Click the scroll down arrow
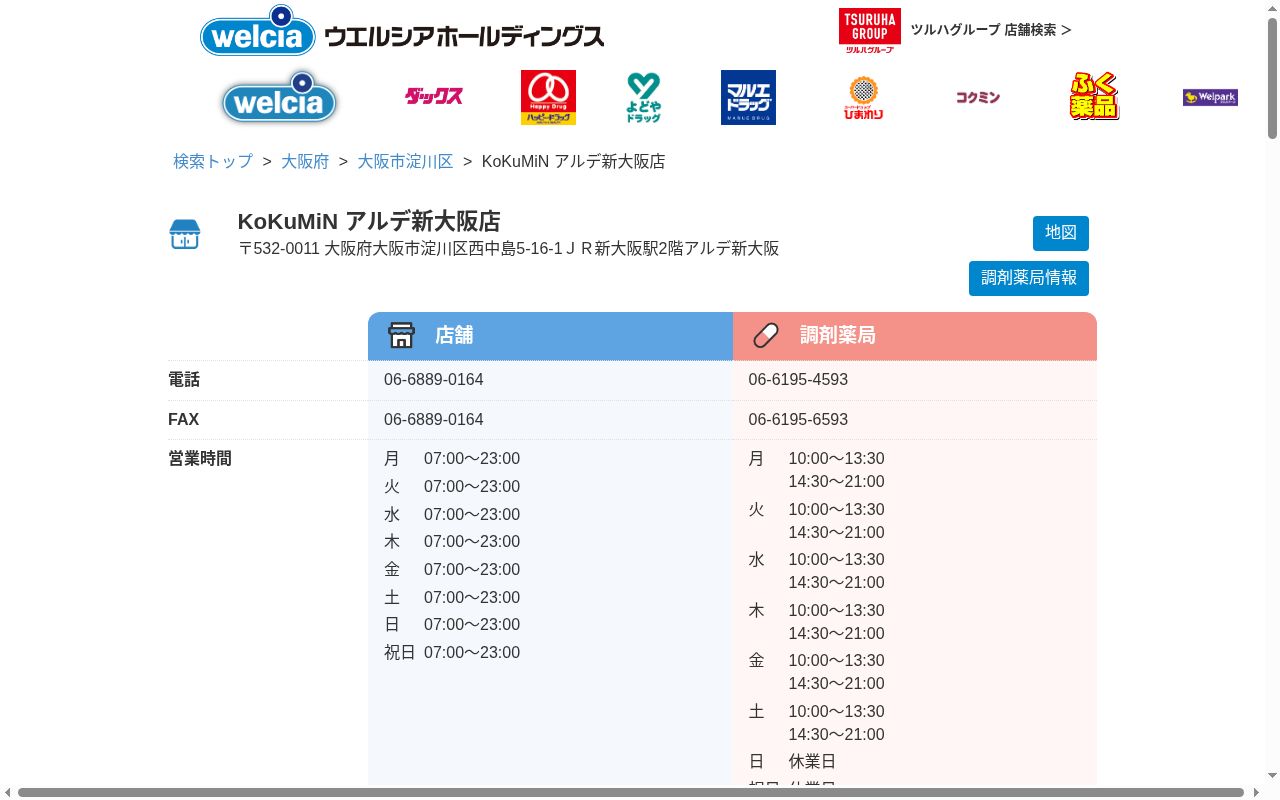 1273,776
